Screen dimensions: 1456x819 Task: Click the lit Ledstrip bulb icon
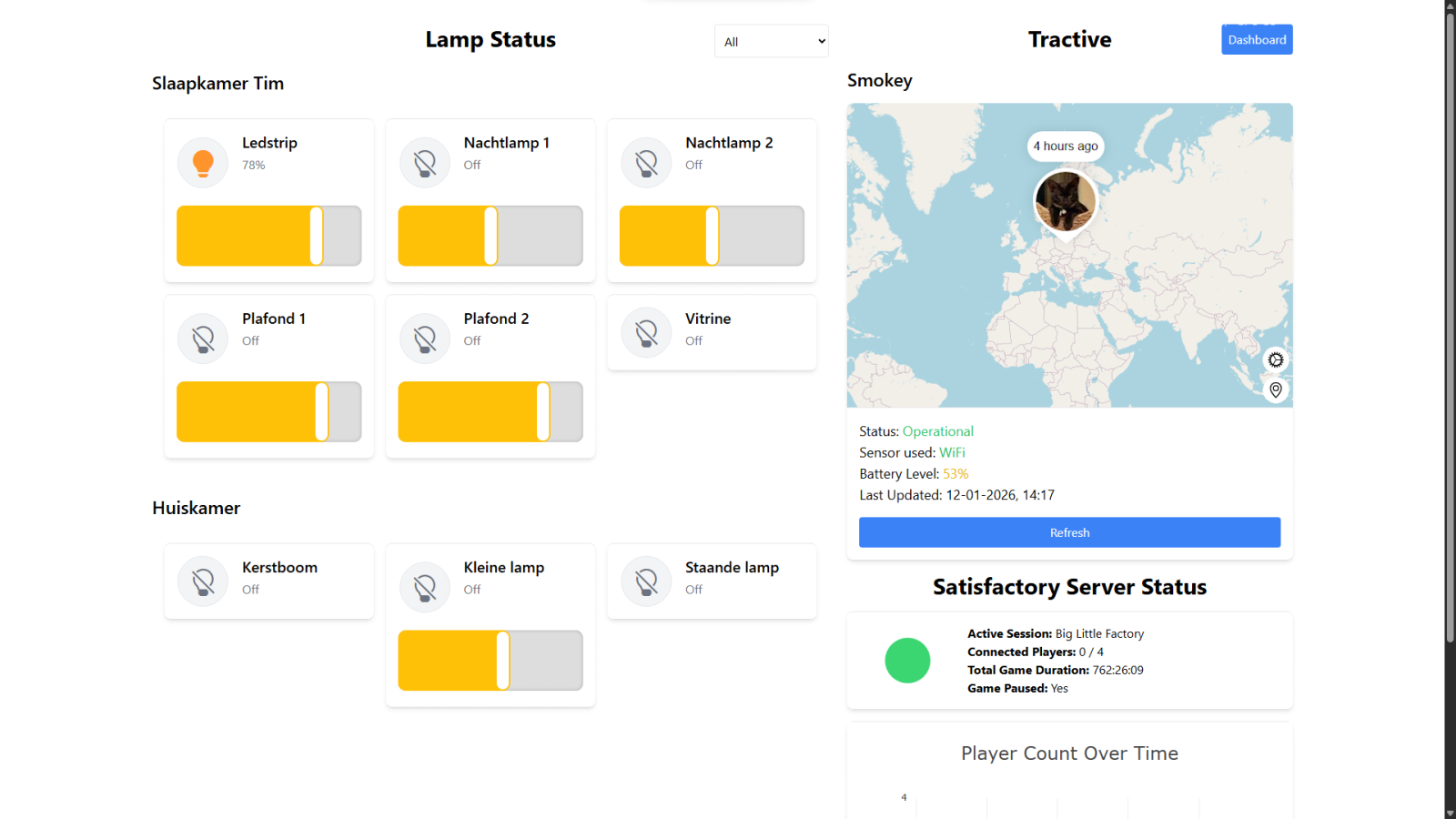click(x=201, y=162)
